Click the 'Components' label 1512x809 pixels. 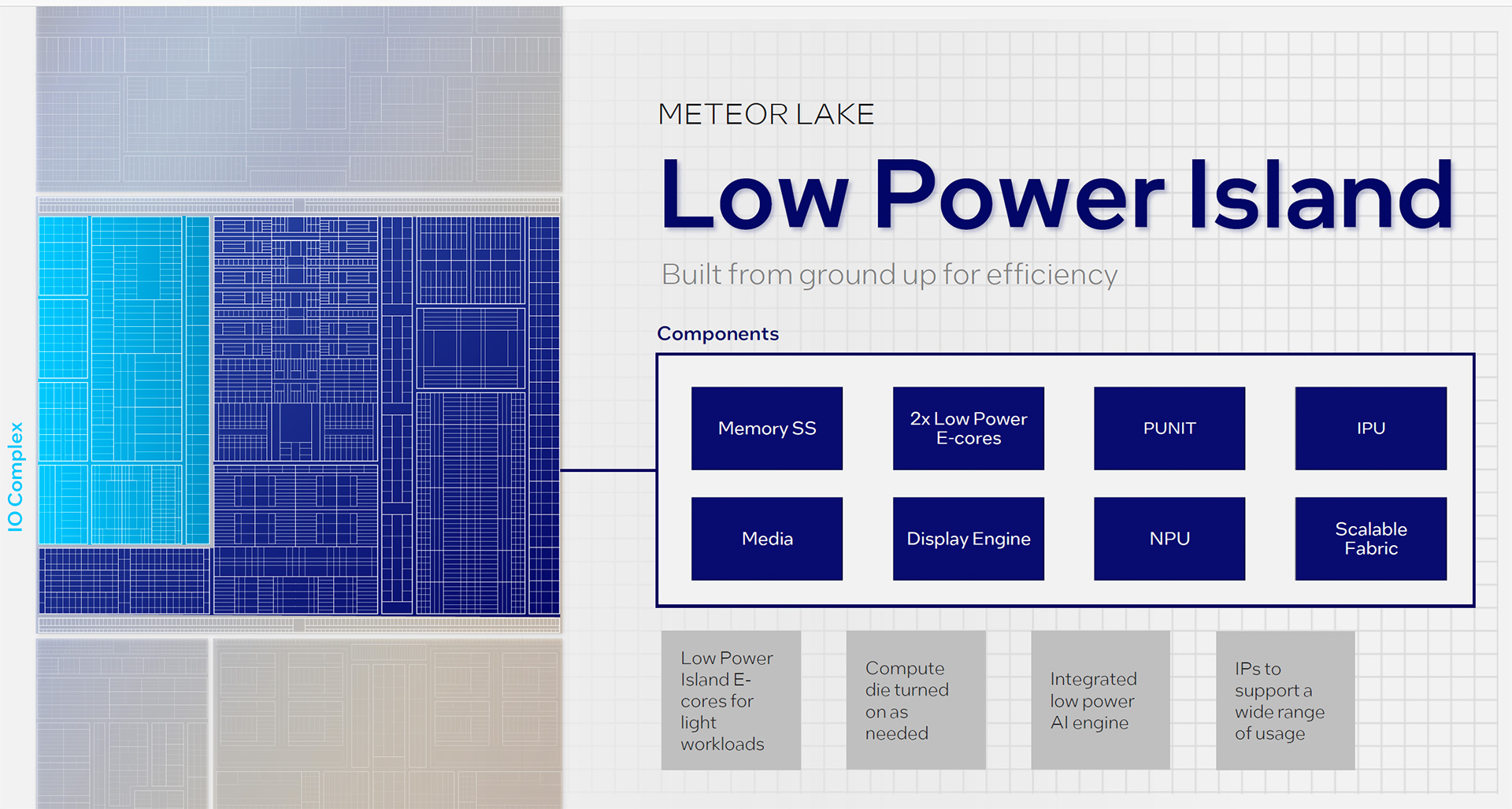point(717,333)
